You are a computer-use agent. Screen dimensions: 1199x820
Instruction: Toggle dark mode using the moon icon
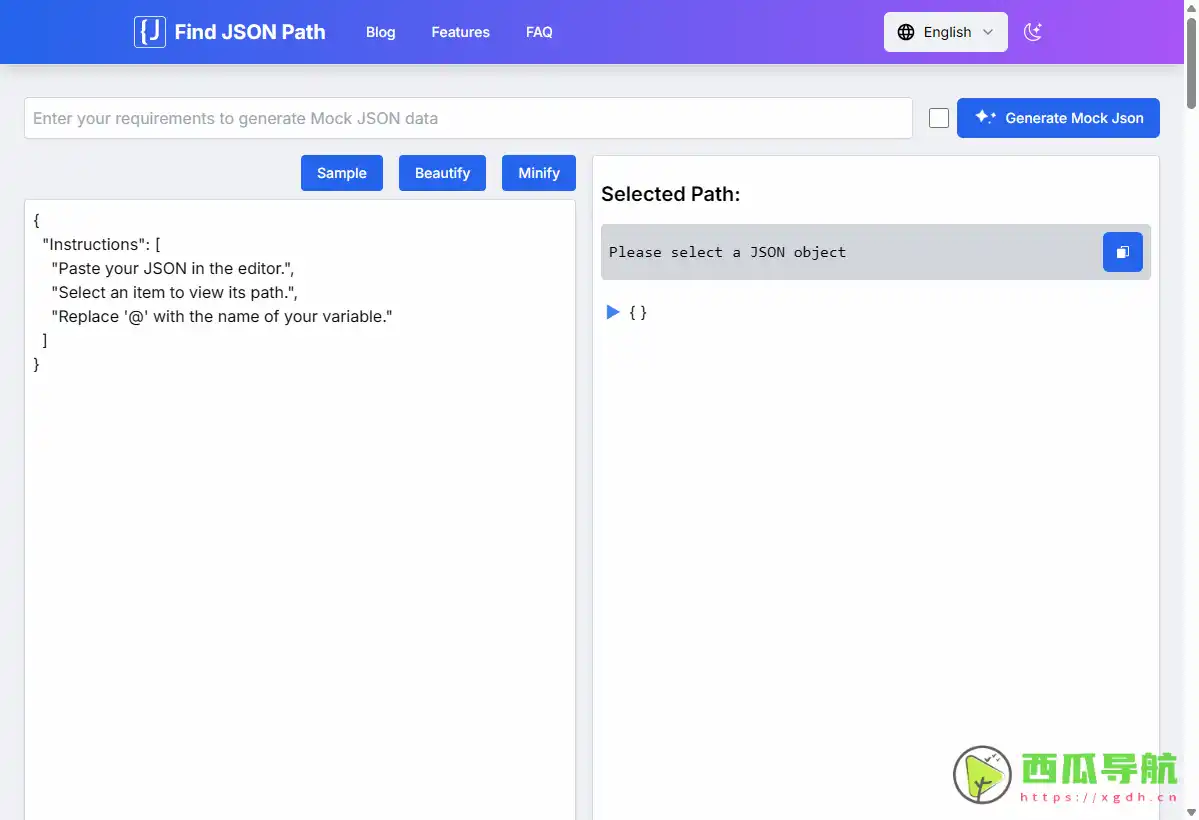tap(1033, 32)
